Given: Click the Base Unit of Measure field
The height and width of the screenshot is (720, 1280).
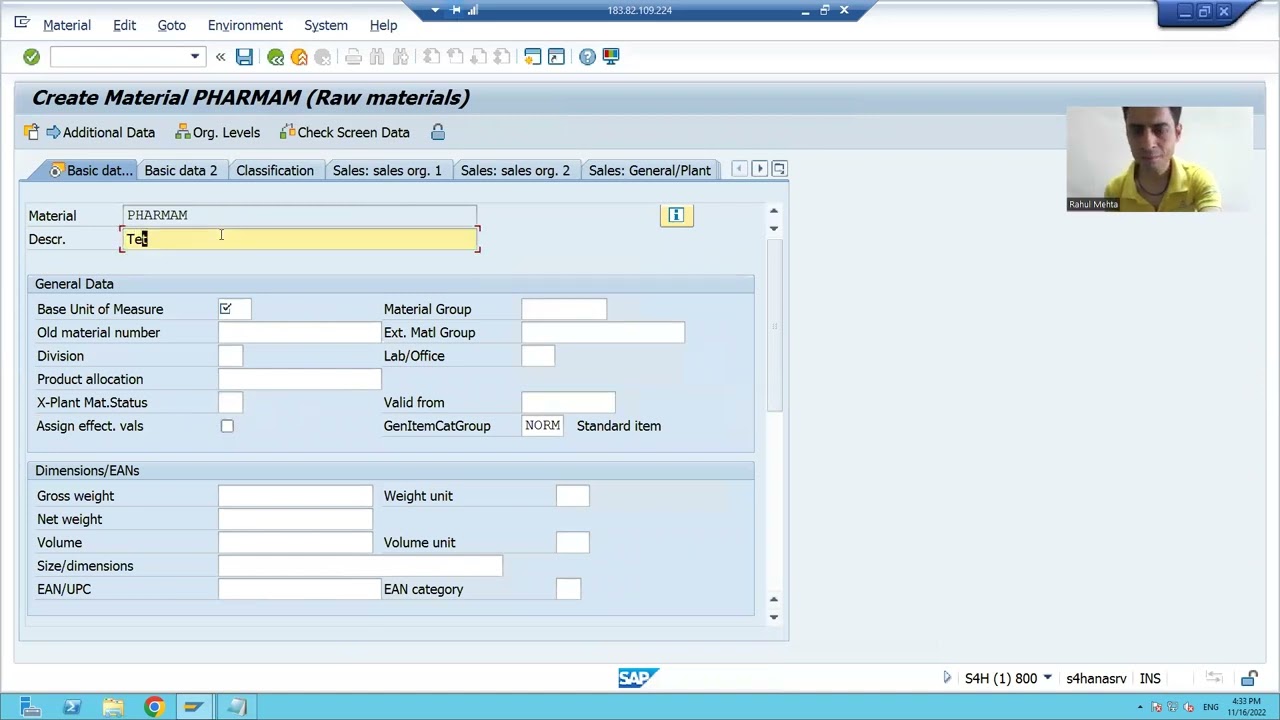Looking at the screenshot, I should [x=235, y=309].
